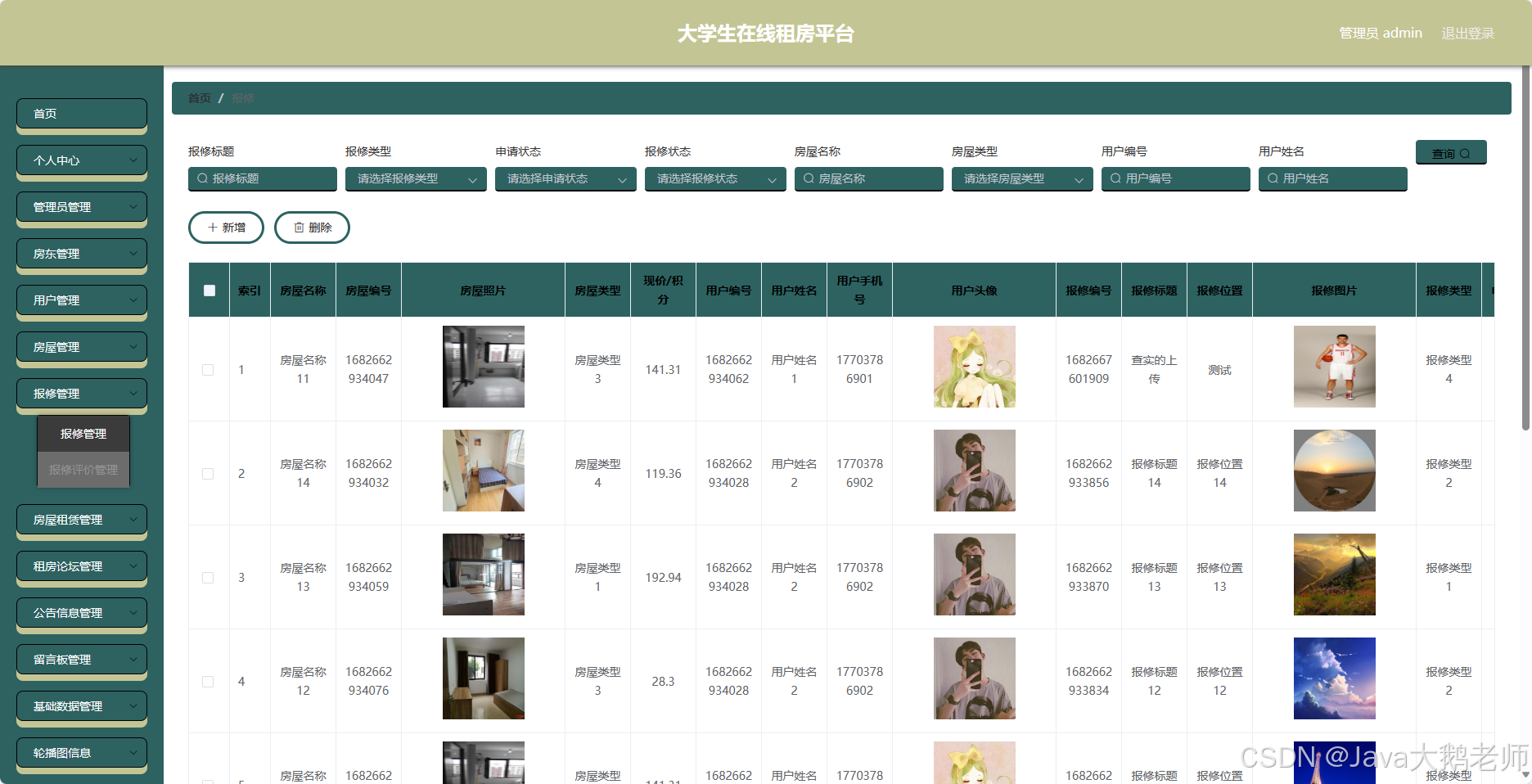Image resolution: width=1532 pixels, height=784 pixels.
Task: Collapse 报修管理 sidebar menu
Action: [x=82, y=394]
